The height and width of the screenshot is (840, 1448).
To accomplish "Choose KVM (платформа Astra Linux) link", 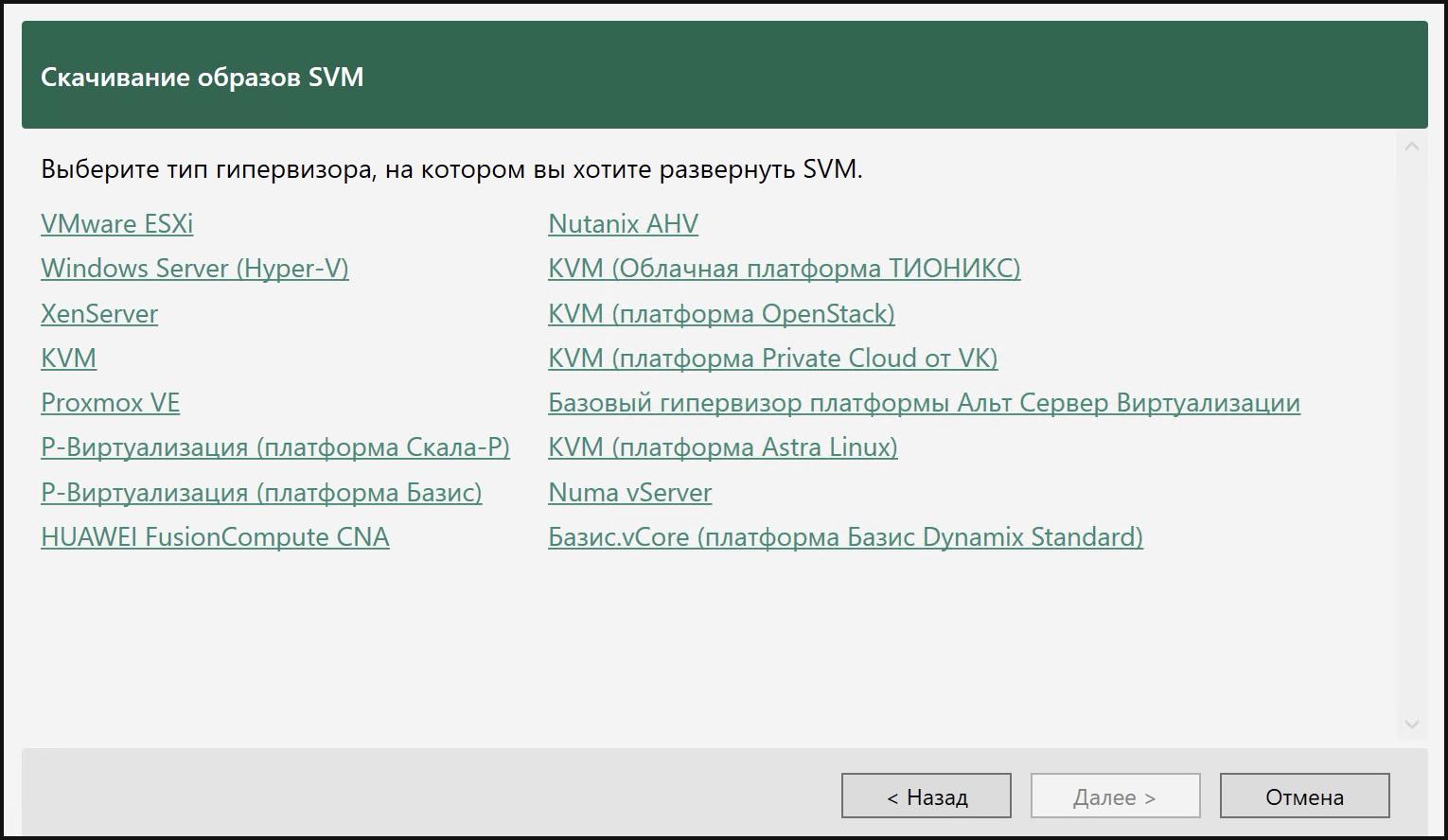I will [x=723, y=447].
